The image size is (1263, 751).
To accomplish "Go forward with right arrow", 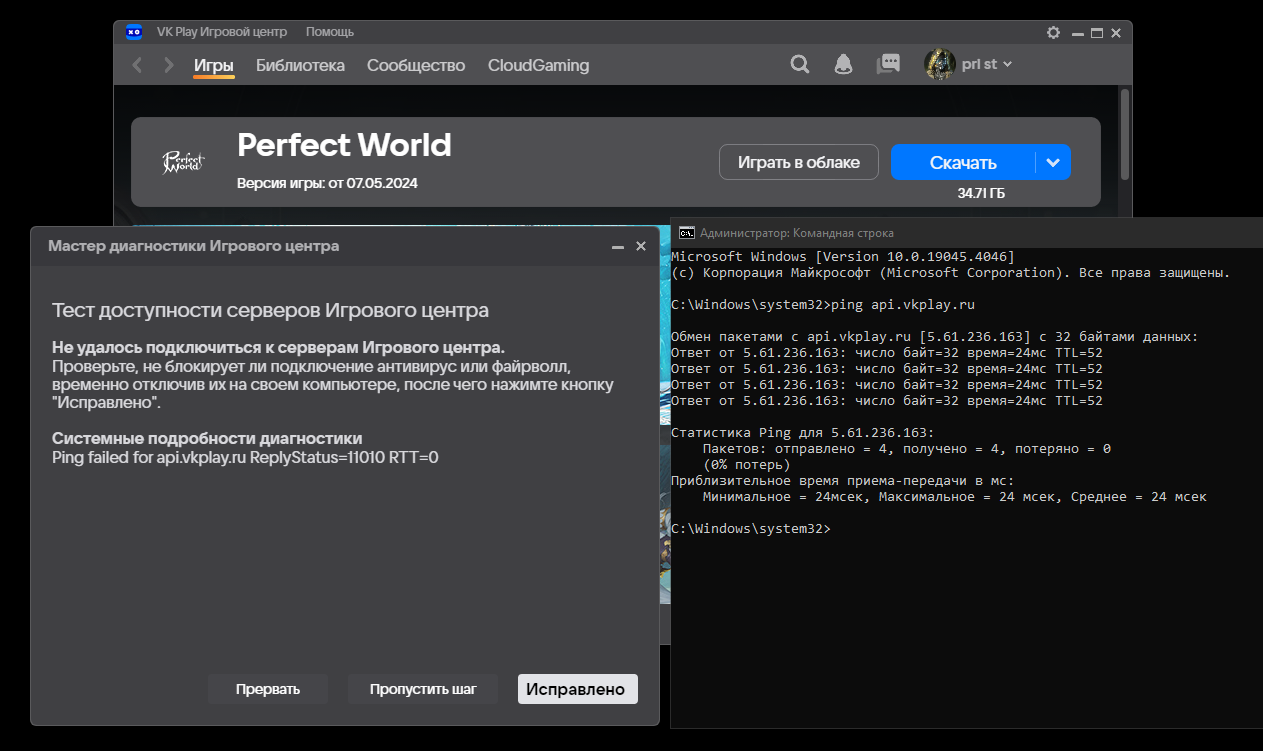I will [168, 65].
